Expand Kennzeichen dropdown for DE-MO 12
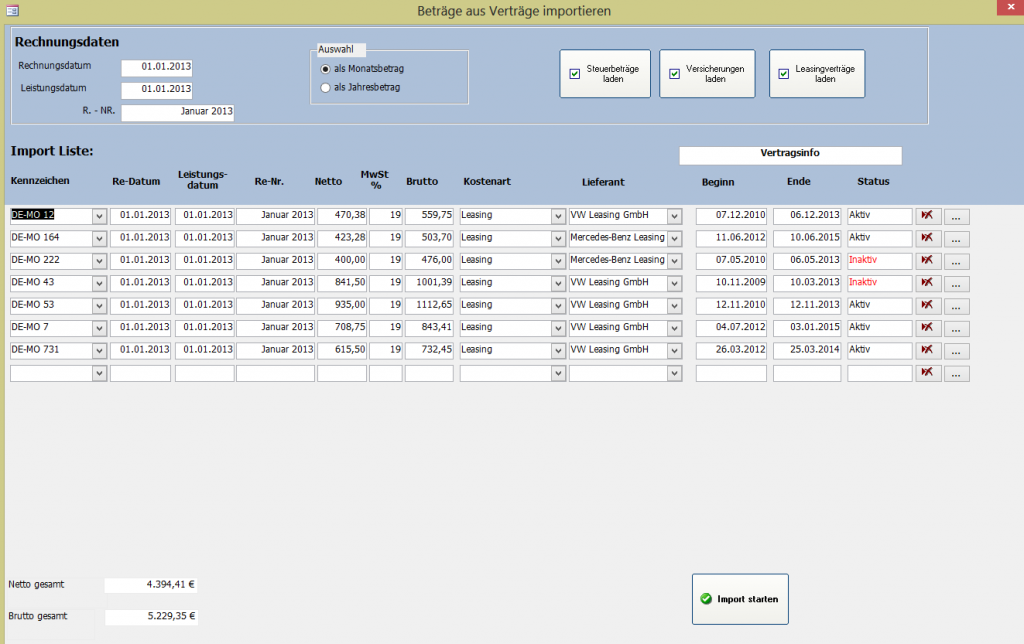The width and height of the screenshot is (1024, 644). [99, 216]
